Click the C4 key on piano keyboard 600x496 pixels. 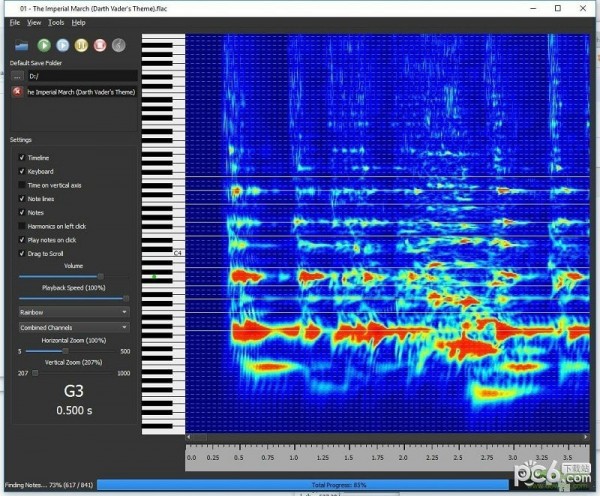(178, 253)
